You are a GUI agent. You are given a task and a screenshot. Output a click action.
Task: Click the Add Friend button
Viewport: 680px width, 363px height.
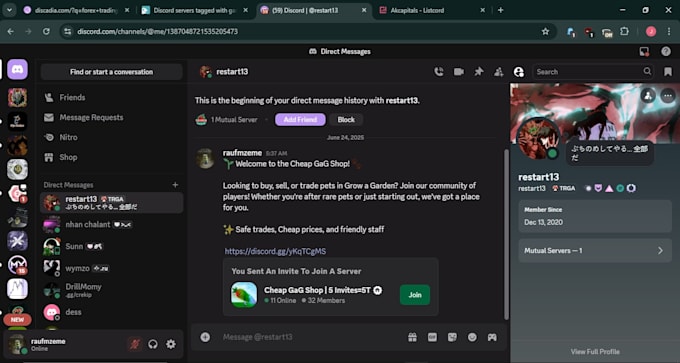(x=300, y=120)
